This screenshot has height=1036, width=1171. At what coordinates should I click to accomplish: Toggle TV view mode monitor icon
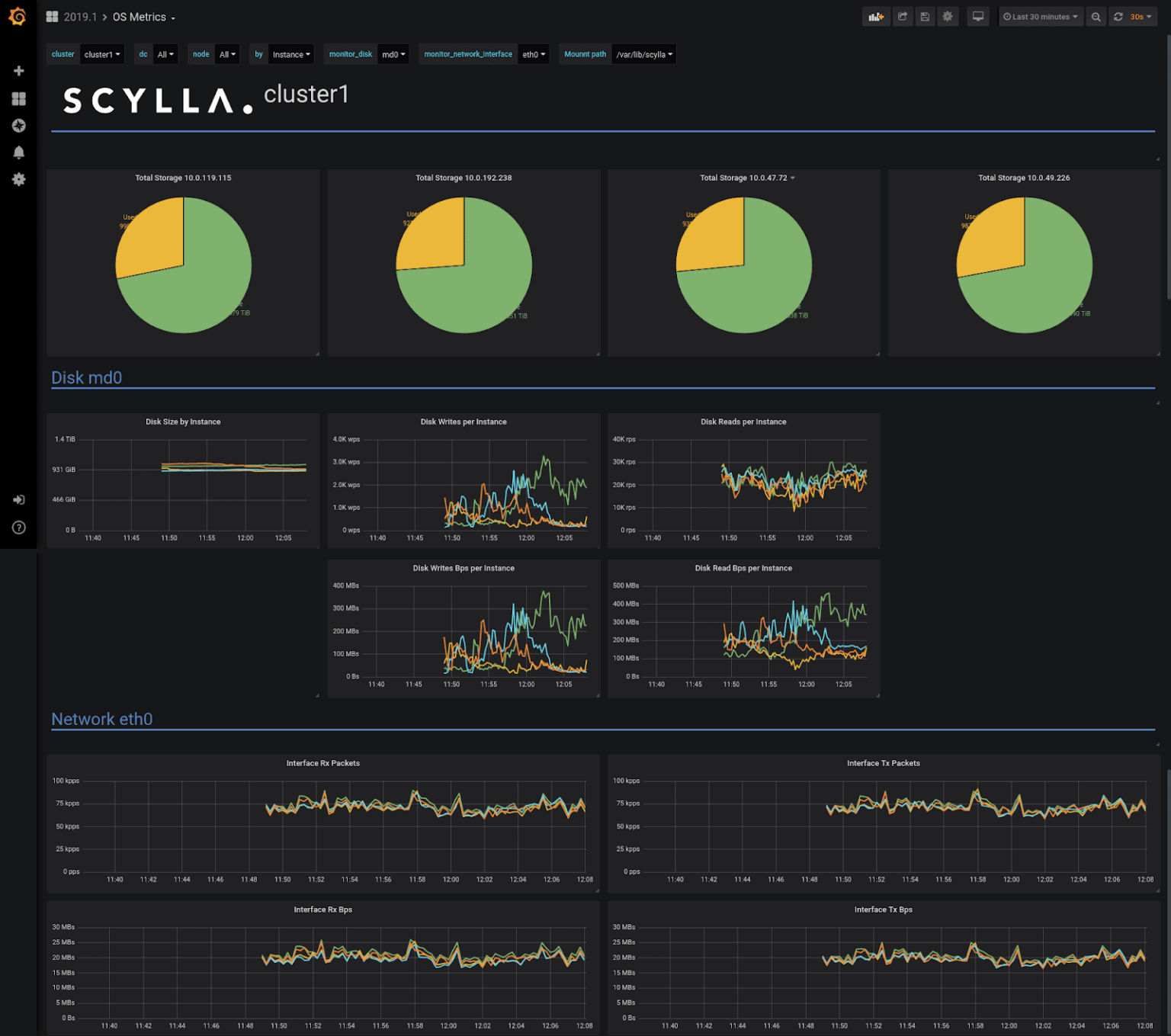tap(977, 17)
